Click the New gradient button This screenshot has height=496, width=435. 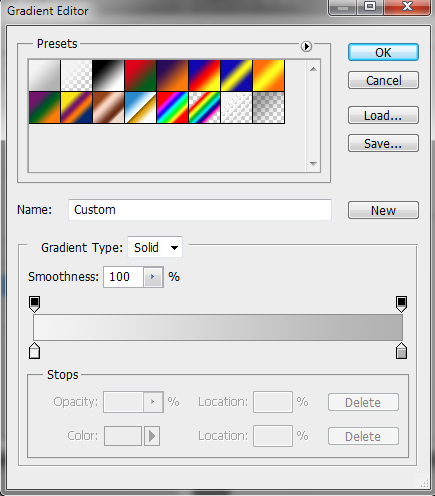click(x=383, y=210)
